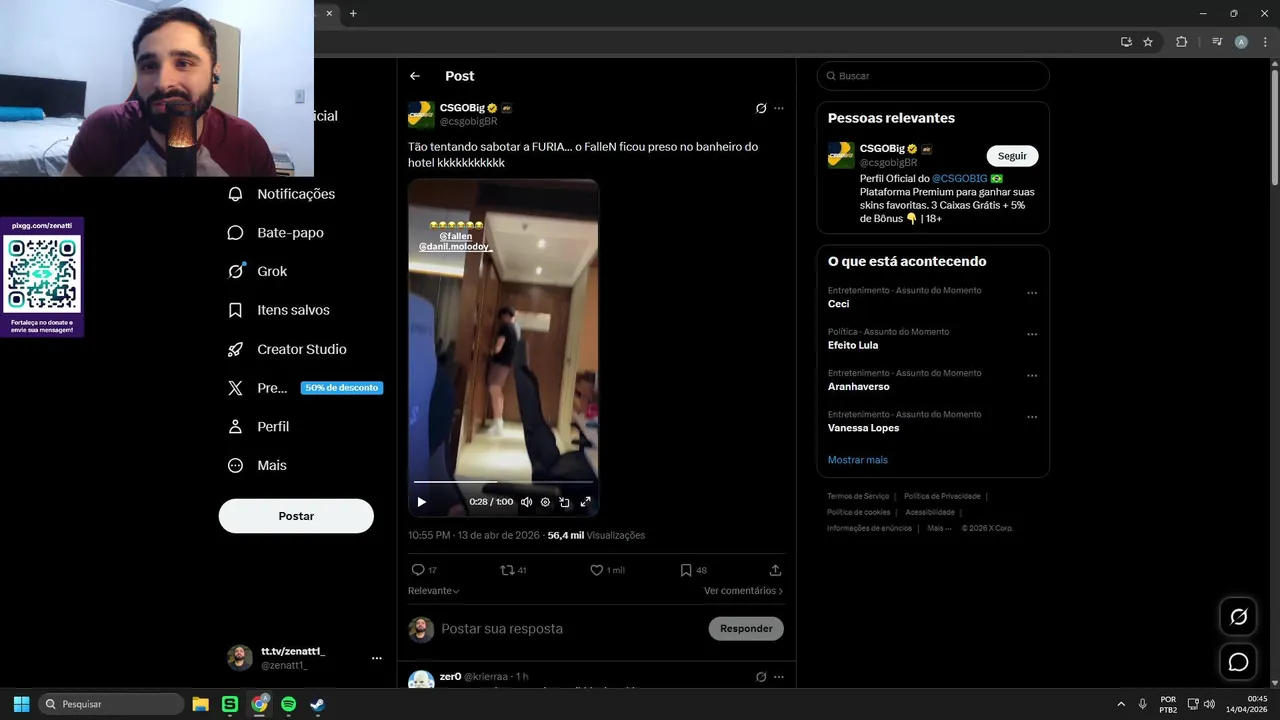
Task: Click Política de Privacidade footer link
Action: tap(942, 496)
